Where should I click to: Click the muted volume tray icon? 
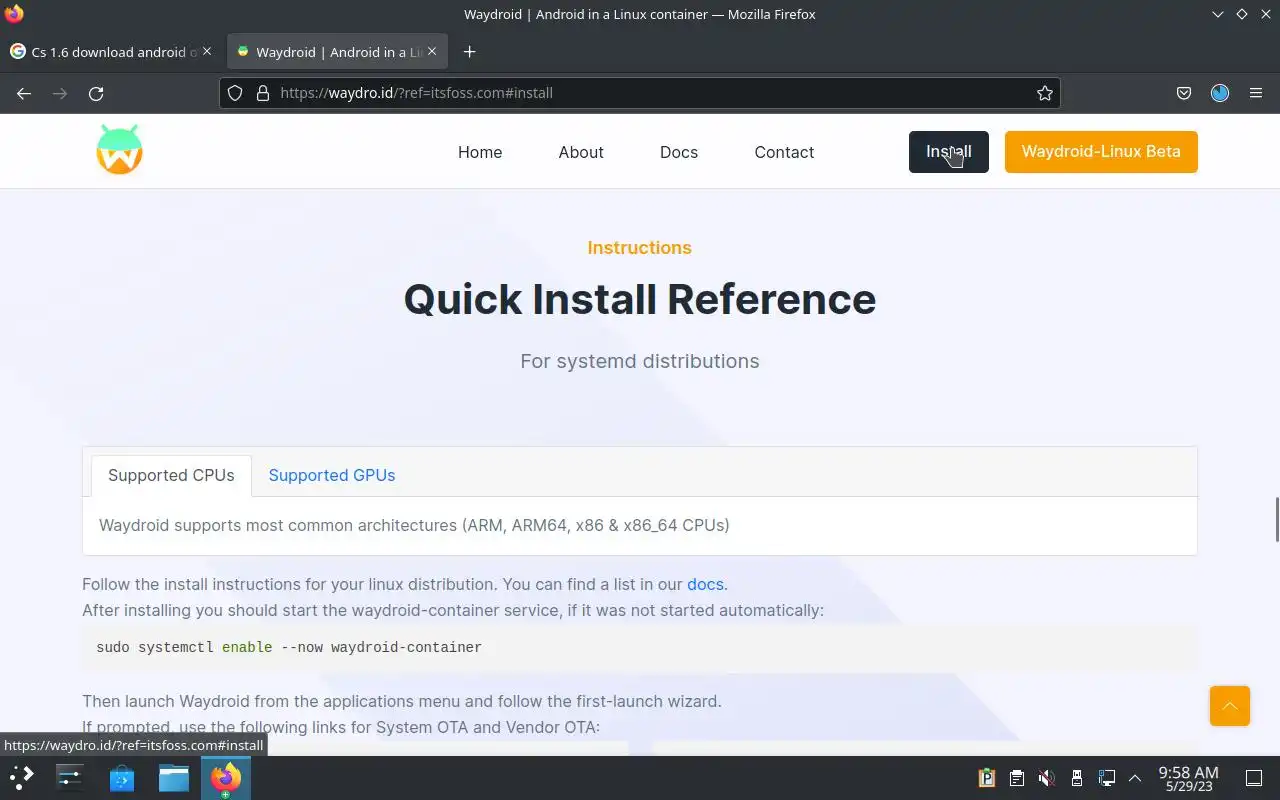1046,778
